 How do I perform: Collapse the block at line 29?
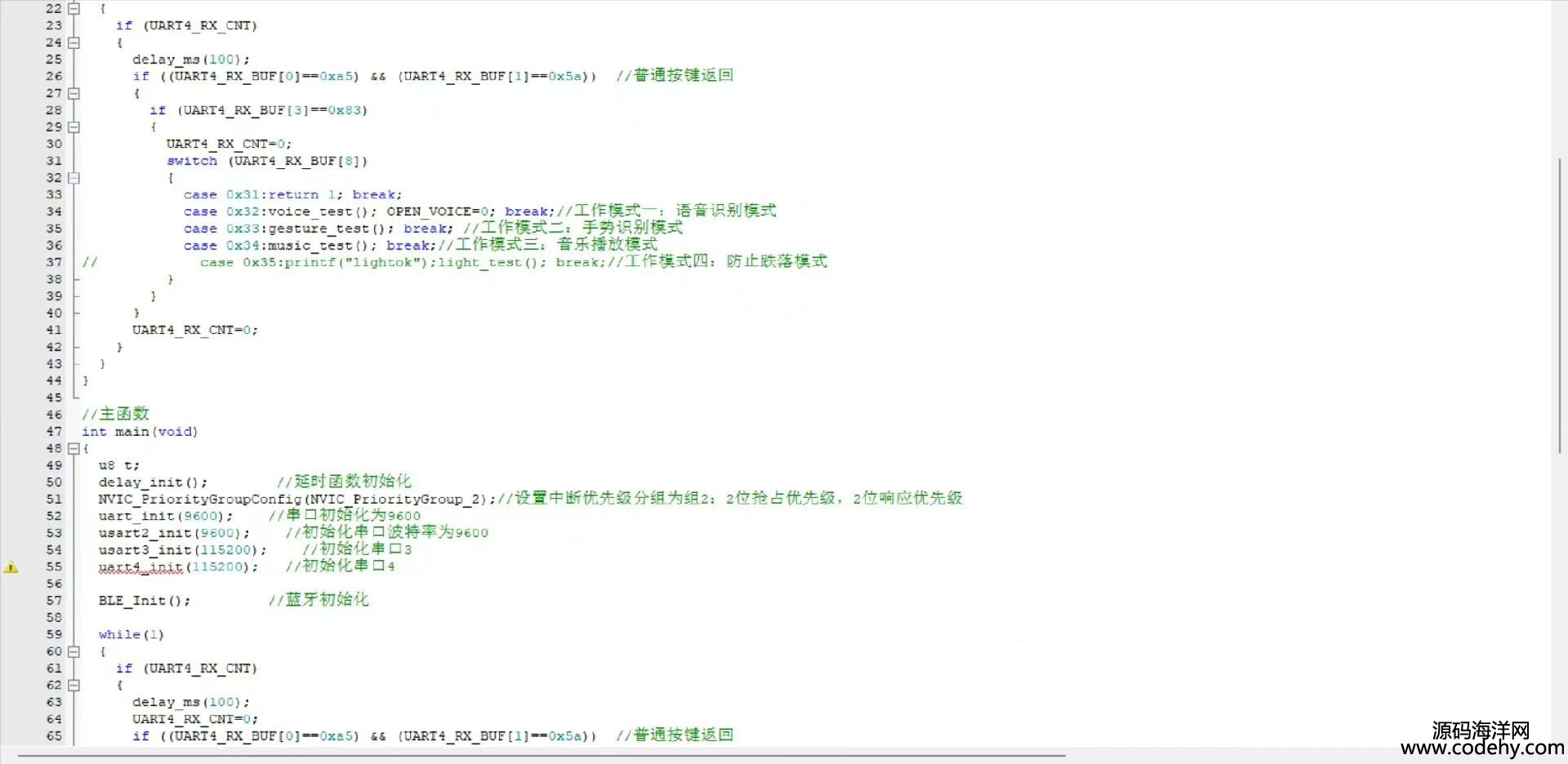(73, 127)
